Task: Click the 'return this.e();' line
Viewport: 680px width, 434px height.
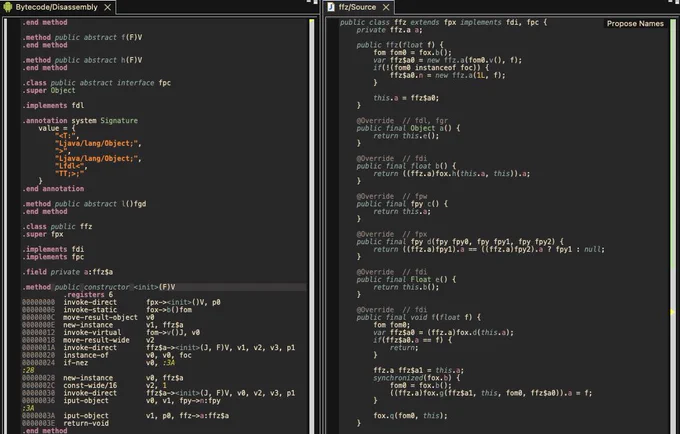Action: click(x=406, y=136)
